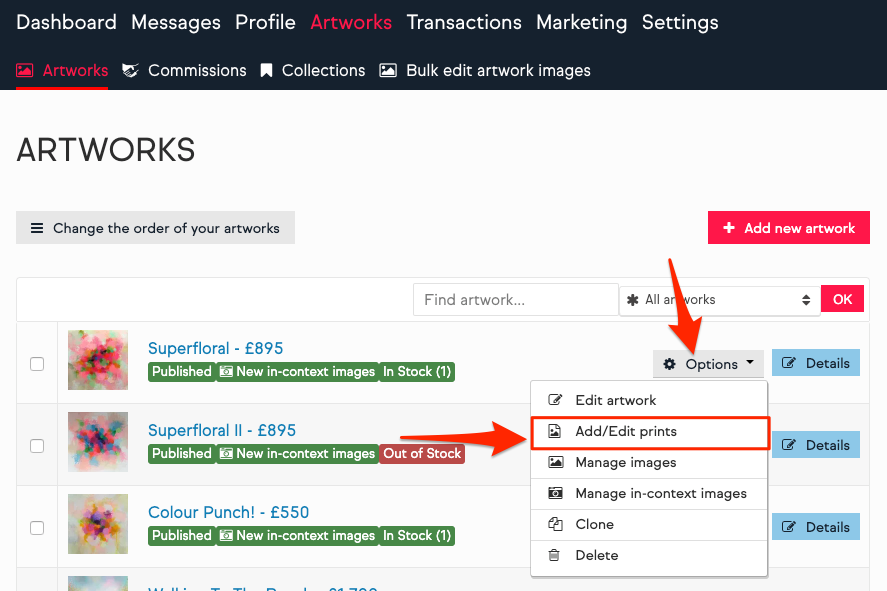Choose Add/Edit prints from Options menu

point(650,432)
